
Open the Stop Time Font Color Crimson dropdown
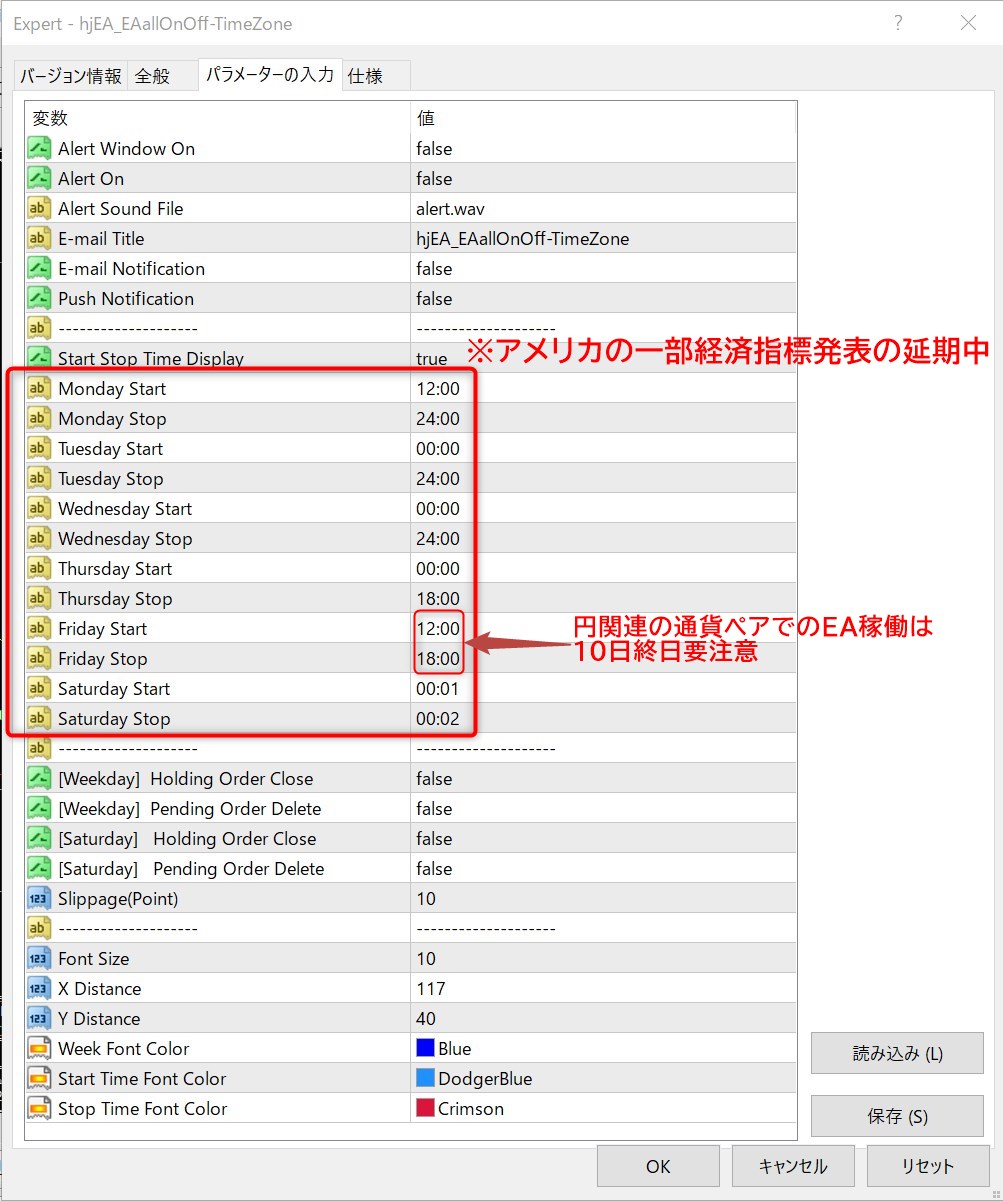pyautogui.click(x=470, y=1109)
